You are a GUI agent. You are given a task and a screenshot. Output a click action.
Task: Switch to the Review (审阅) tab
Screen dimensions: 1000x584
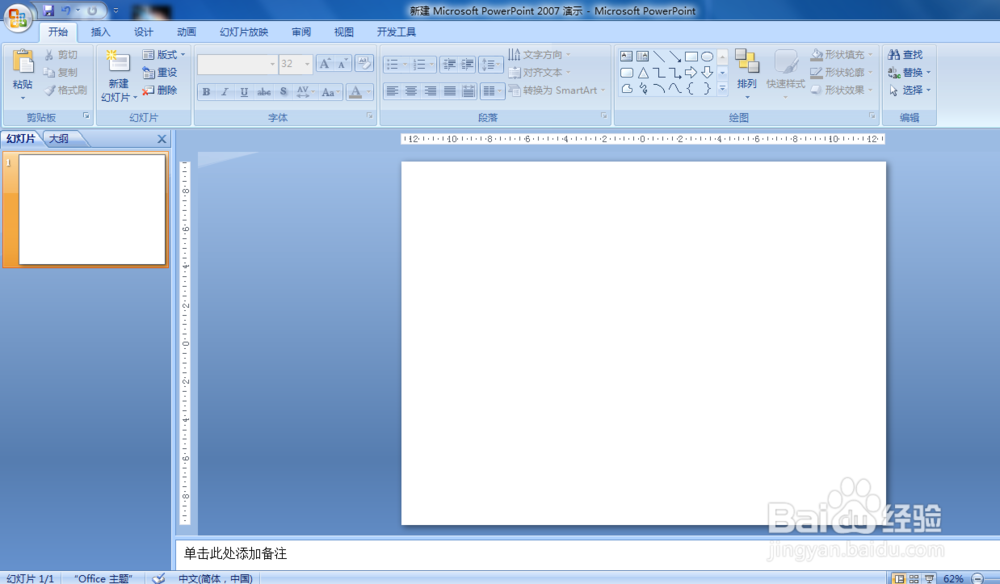(x=301, y=32)
